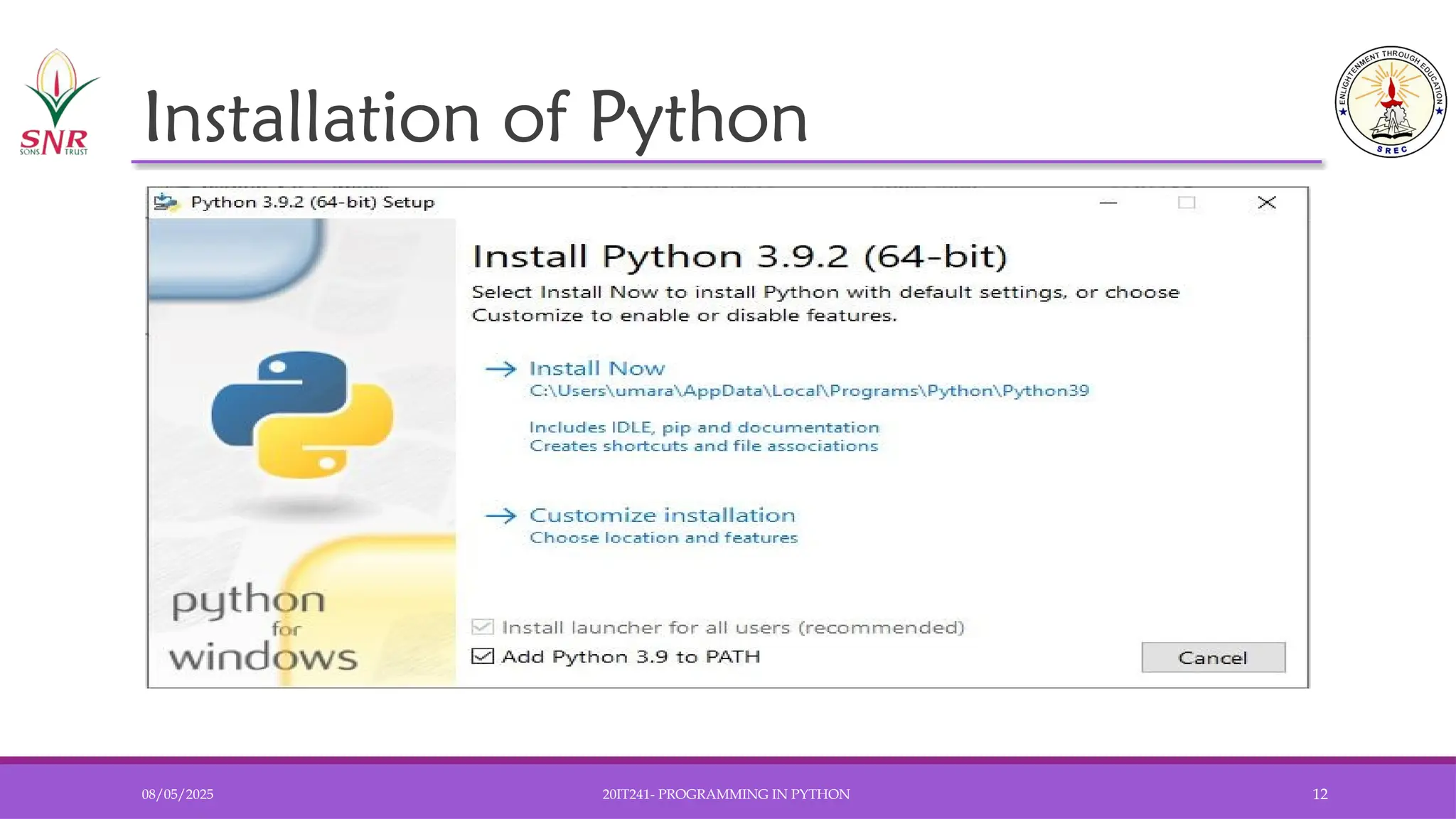Click the slide number 12
Image resolution: width=1456 pixels, height=819 pixels.
coord(1319,794)
